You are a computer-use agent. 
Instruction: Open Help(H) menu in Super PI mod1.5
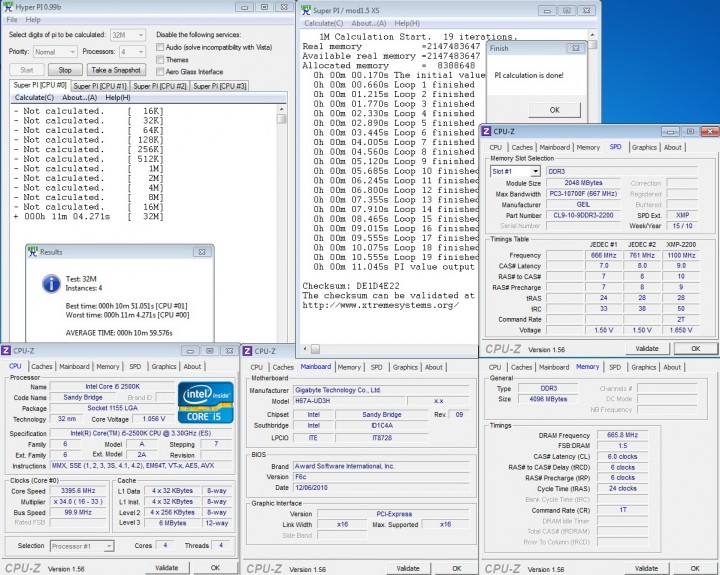pos(407,23)
